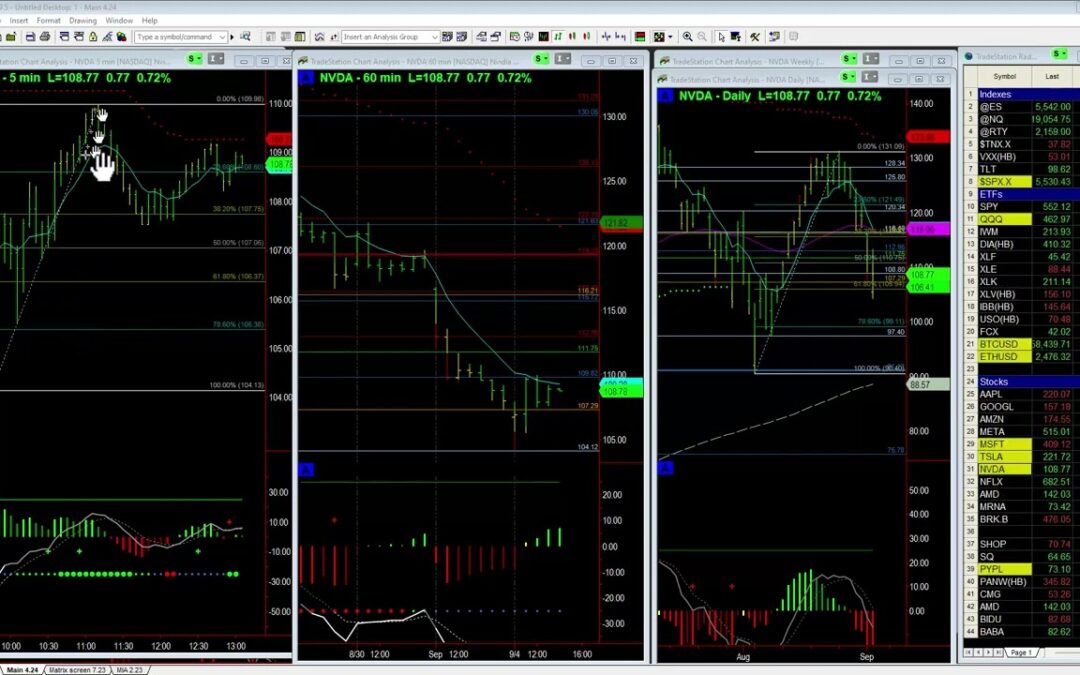Open the Type a symbol/command dropdown arrow
Image resolution: width=1080 pixels, height=675 pixels.
222,37
